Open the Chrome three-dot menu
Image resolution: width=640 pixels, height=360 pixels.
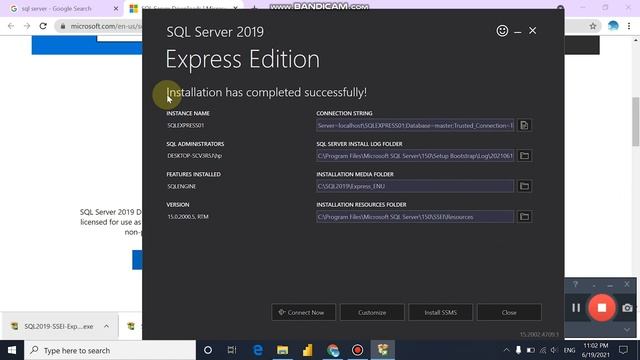(629, 26)
